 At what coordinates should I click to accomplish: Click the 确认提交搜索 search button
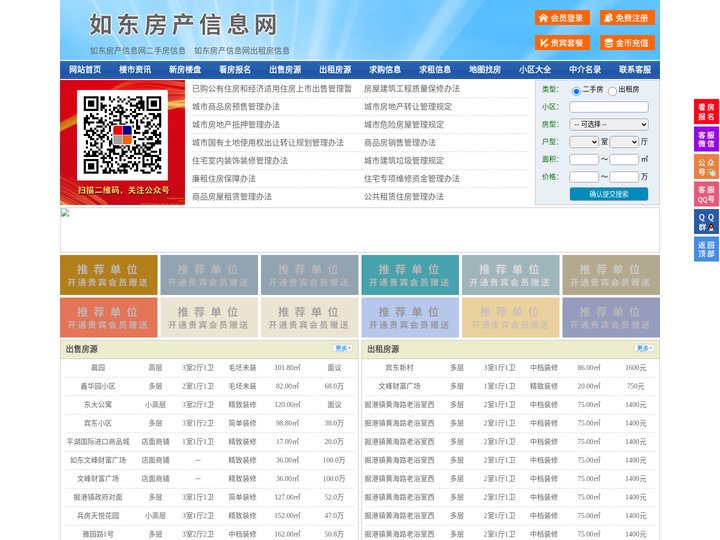coord(609,194)
